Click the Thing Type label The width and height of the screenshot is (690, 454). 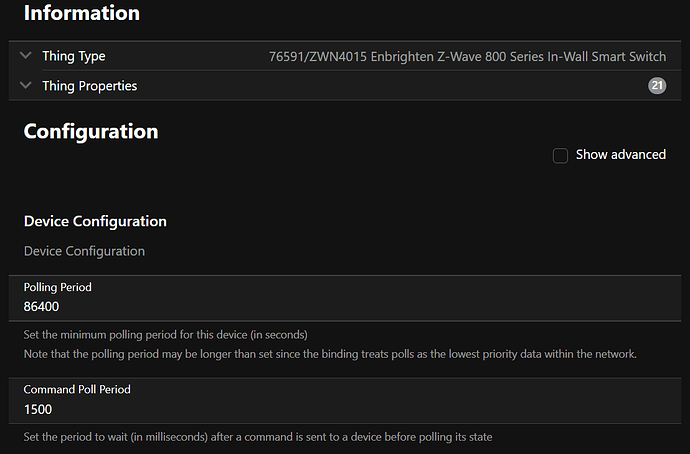click(74, 56)
